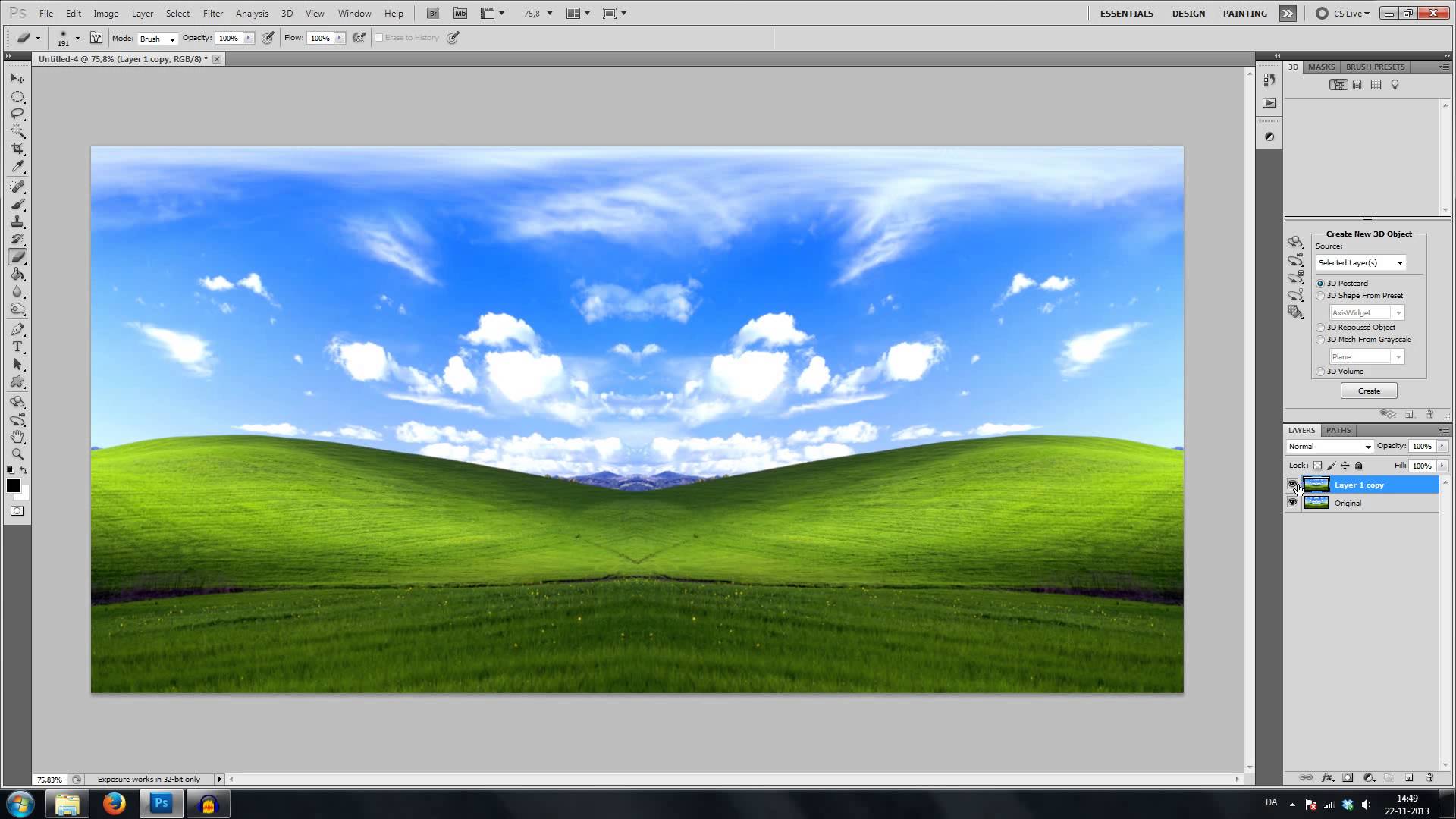Open the layer Fill slider arrow
Viewport: 1456px width, 819px height.
(x=1442, y=466)
